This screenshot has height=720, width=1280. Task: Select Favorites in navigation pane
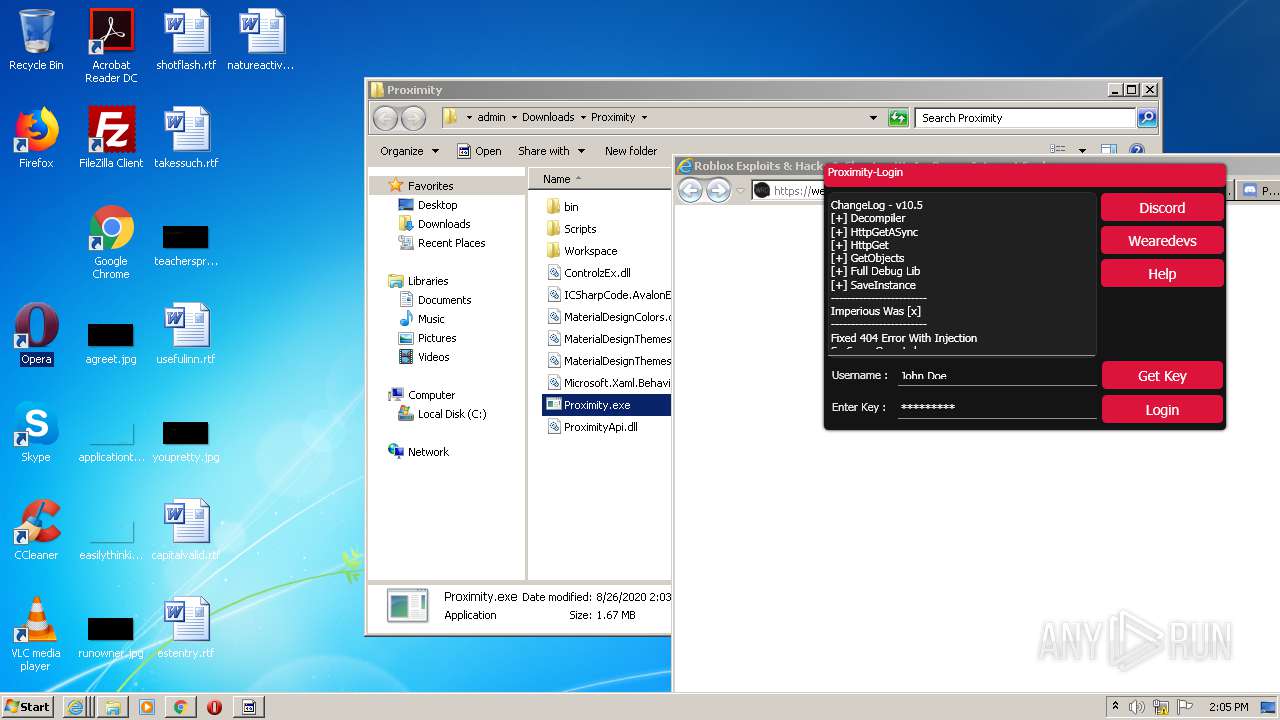430,186
